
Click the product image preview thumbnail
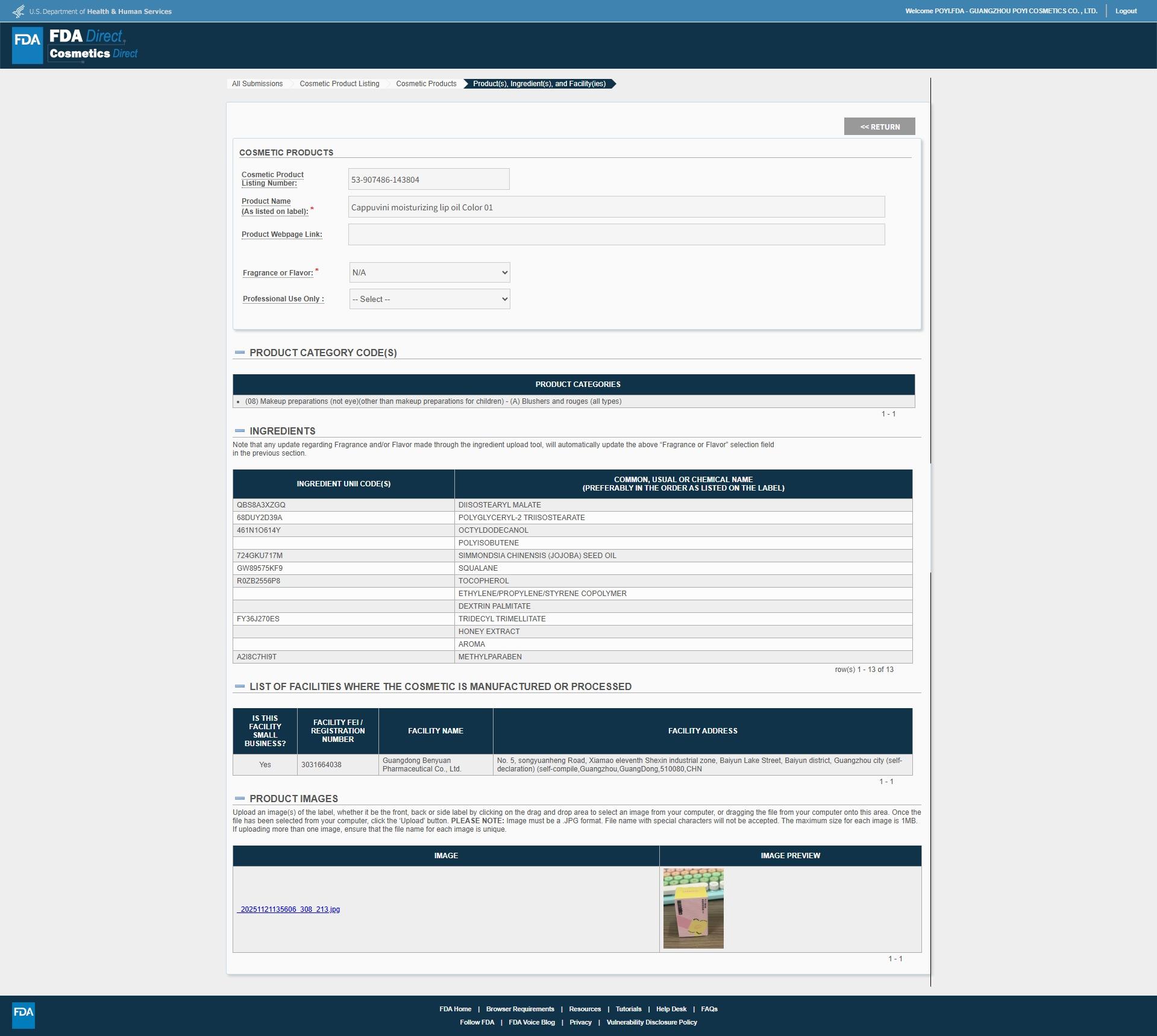(x=693, y=908)
